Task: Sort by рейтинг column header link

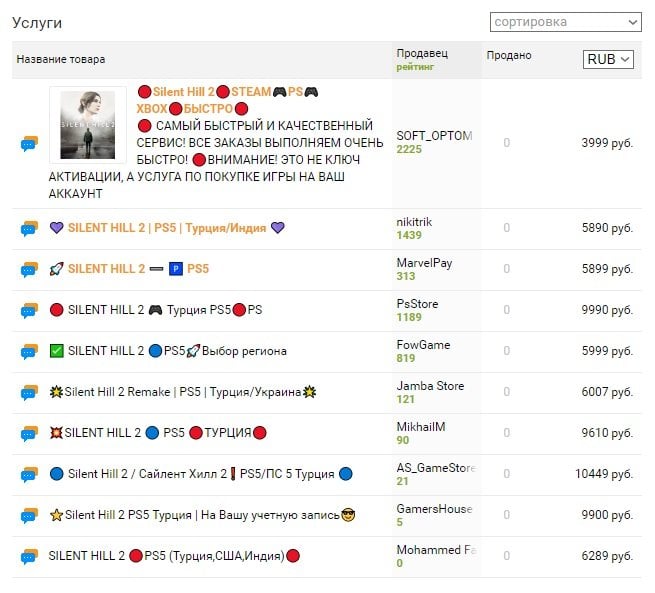Action: (x=415, y=67)
